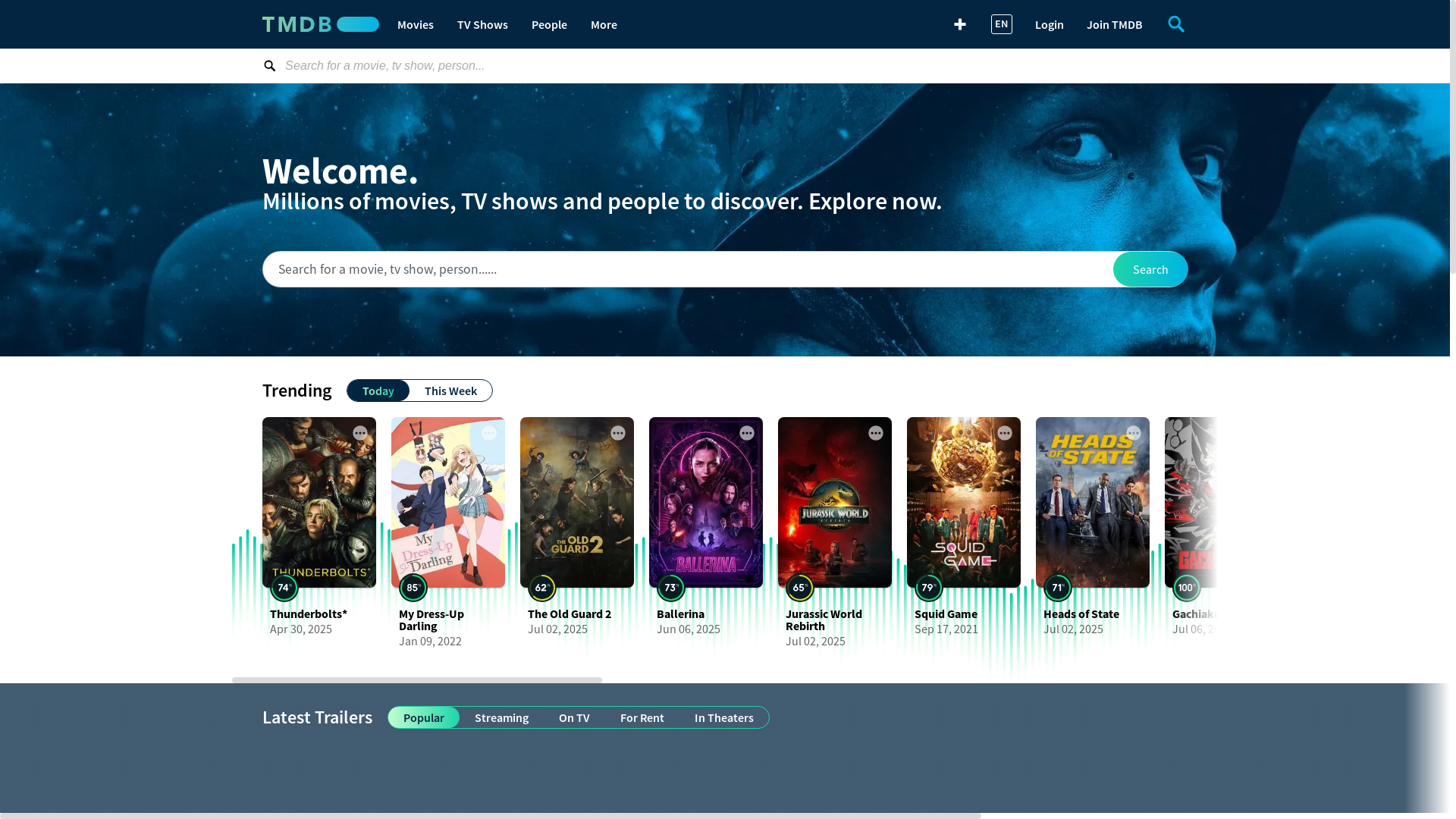Image resolution: width=1456 pixels, height=819 pixels.
Task: Open My Dress-Up Darling title link
Action: coord(431,620)
